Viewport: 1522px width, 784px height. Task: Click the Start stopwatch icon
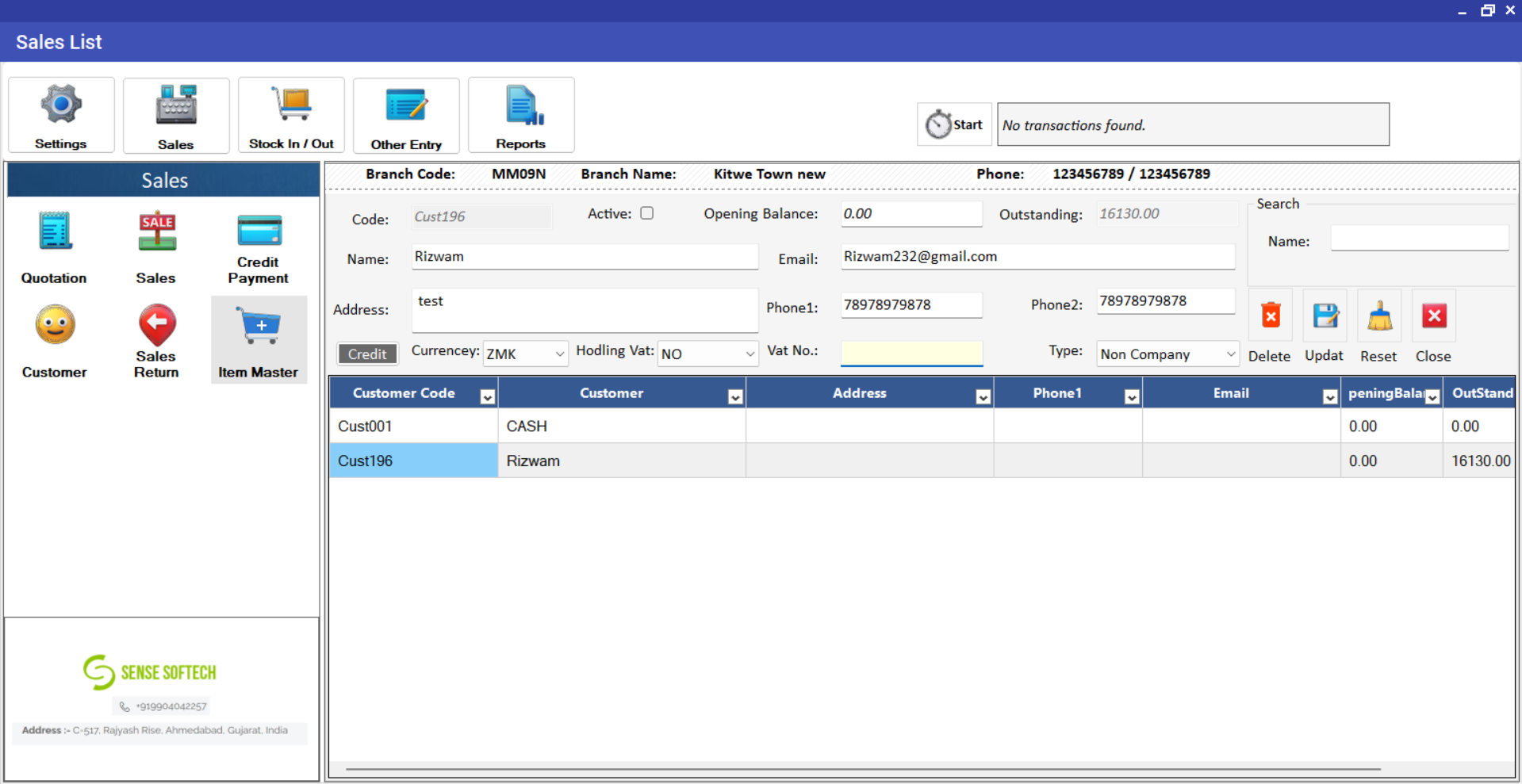938,124
